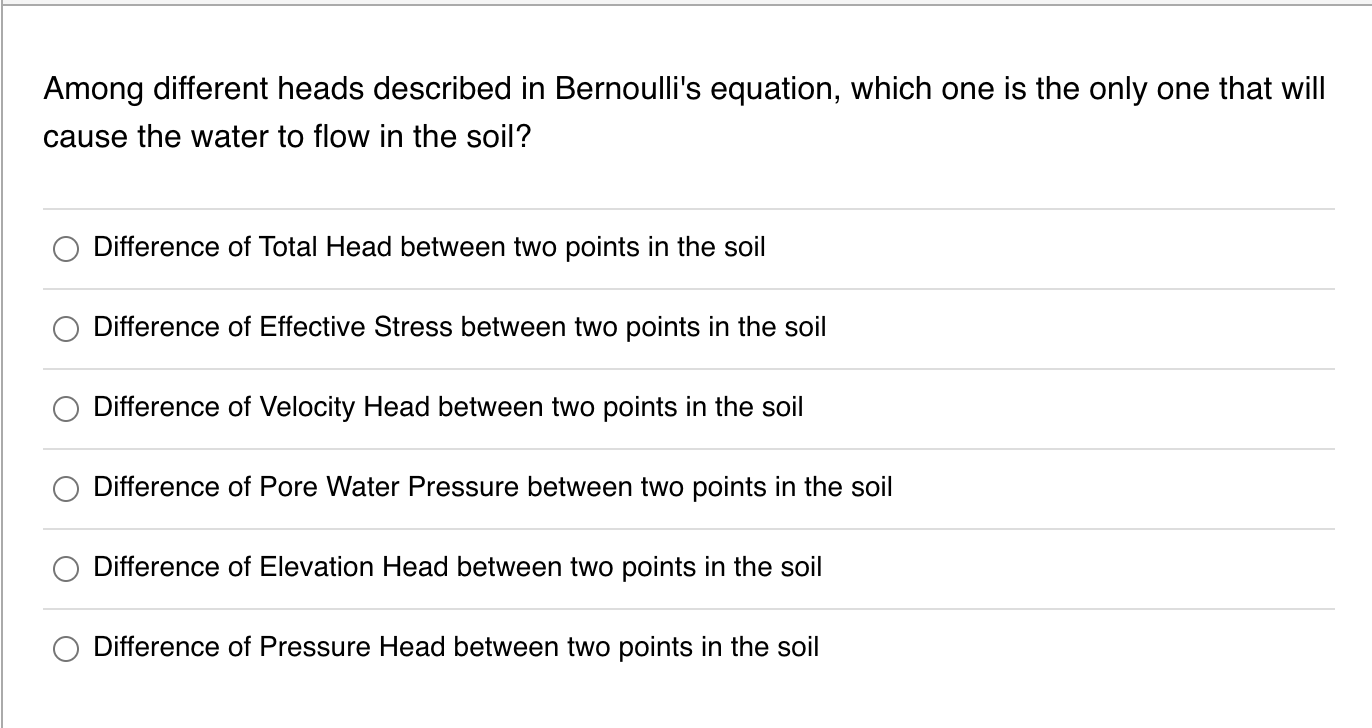Click the Velocity Head answer text
Viewport: 1372px width, 728px height.
(x=447, y=408)
